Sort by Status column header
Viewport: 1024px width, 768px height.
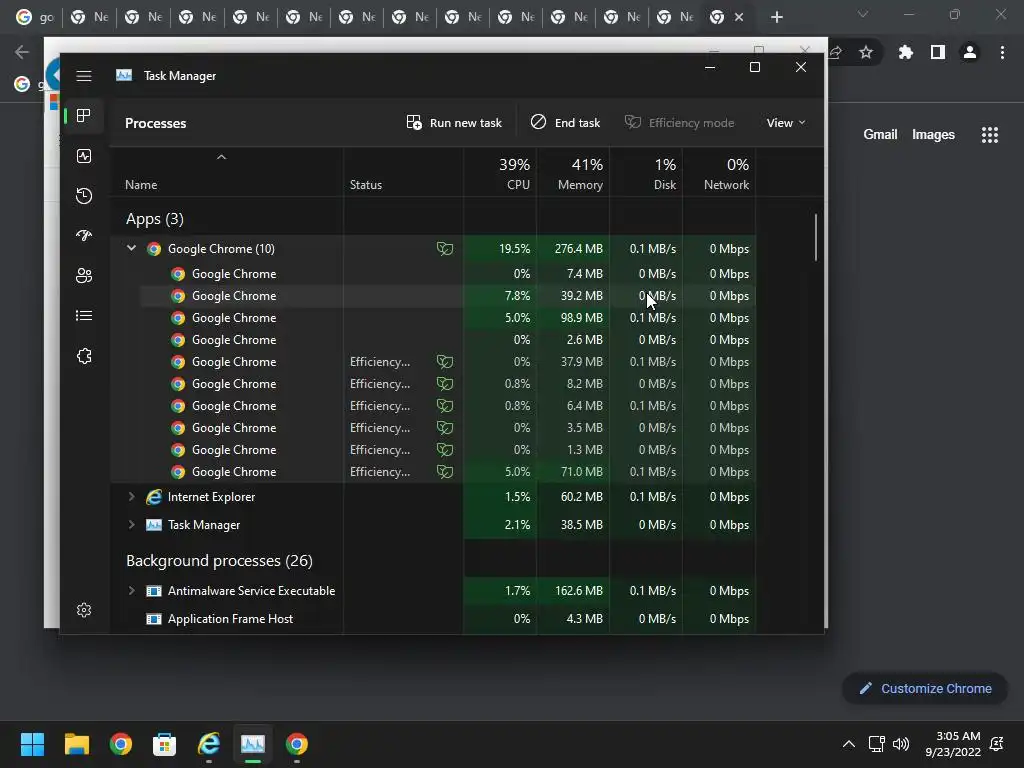pyautogui.click(x=404, y=173)
